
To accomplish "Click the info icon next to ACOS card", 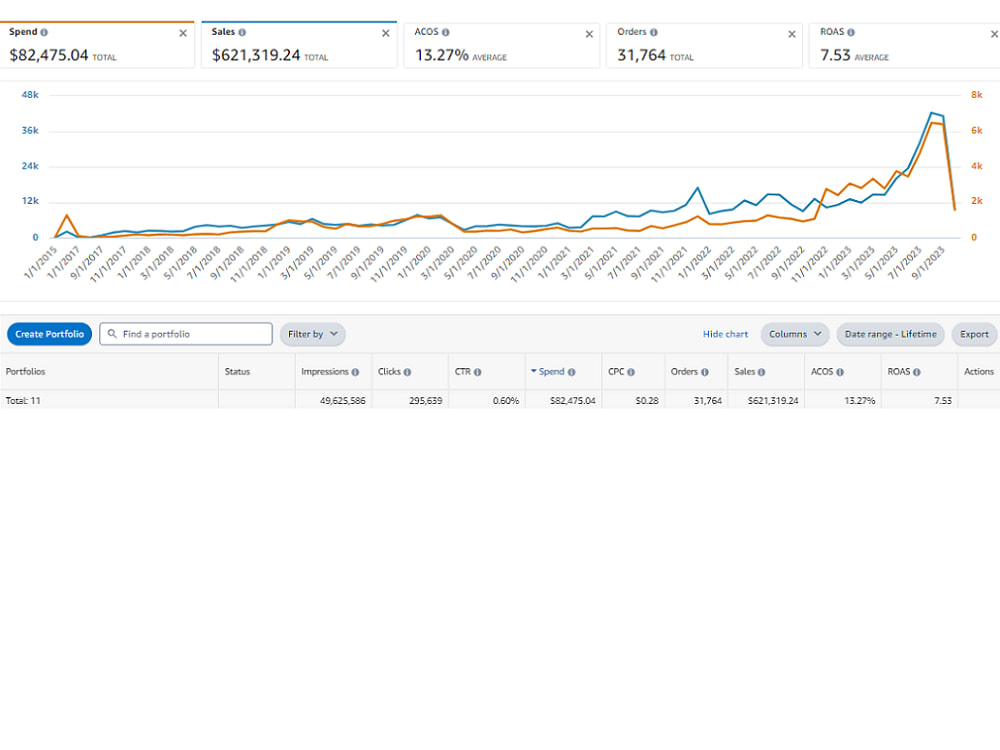I will [x=445, y=32].
